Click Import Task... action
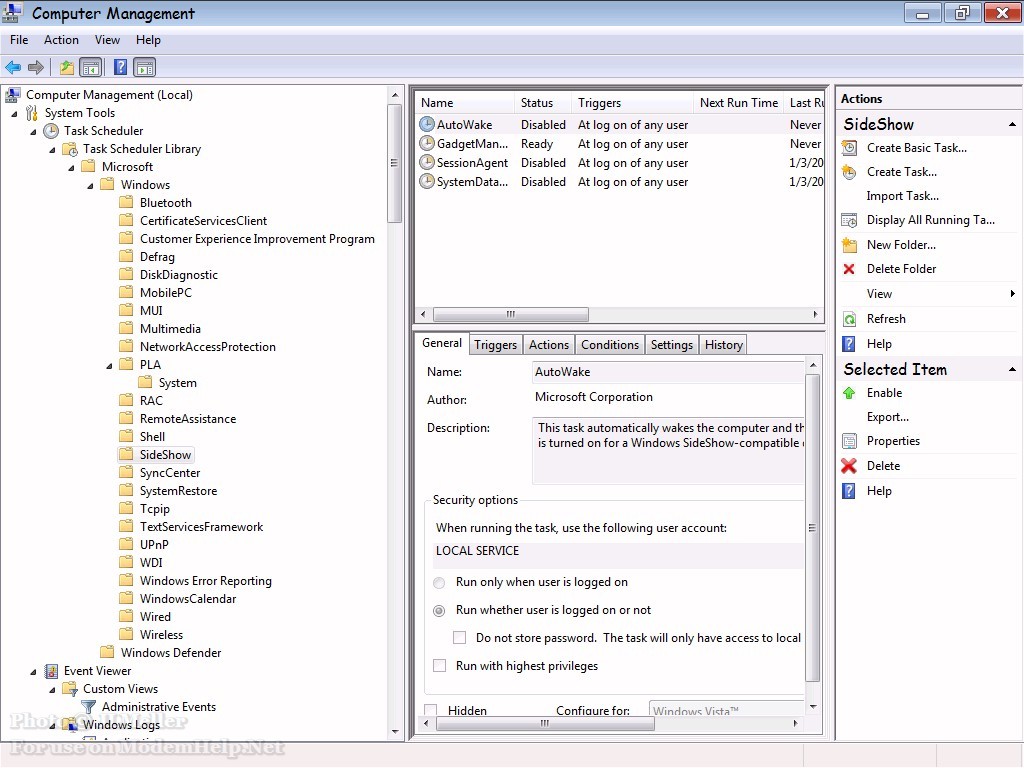1024x768 pixels. (903, 196)
